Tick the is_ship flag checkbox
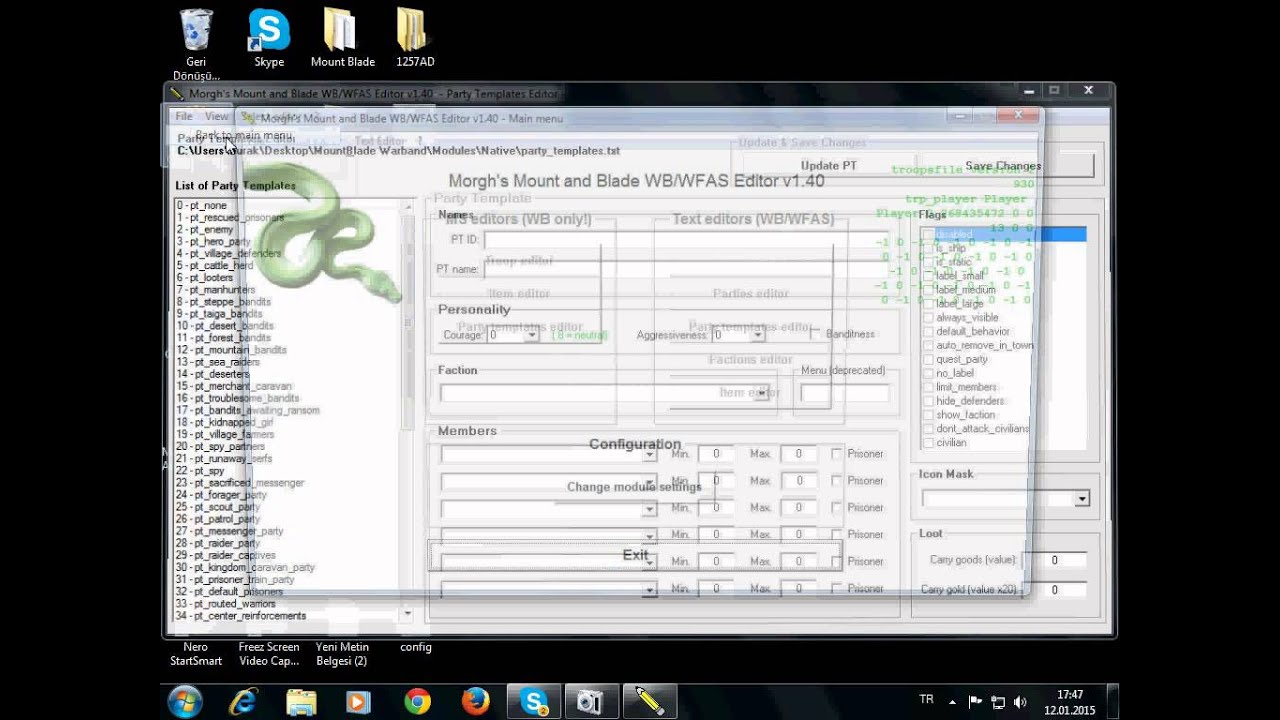Image resolution: width=1280 pixels, height=720 pixels. coord(929,247)
